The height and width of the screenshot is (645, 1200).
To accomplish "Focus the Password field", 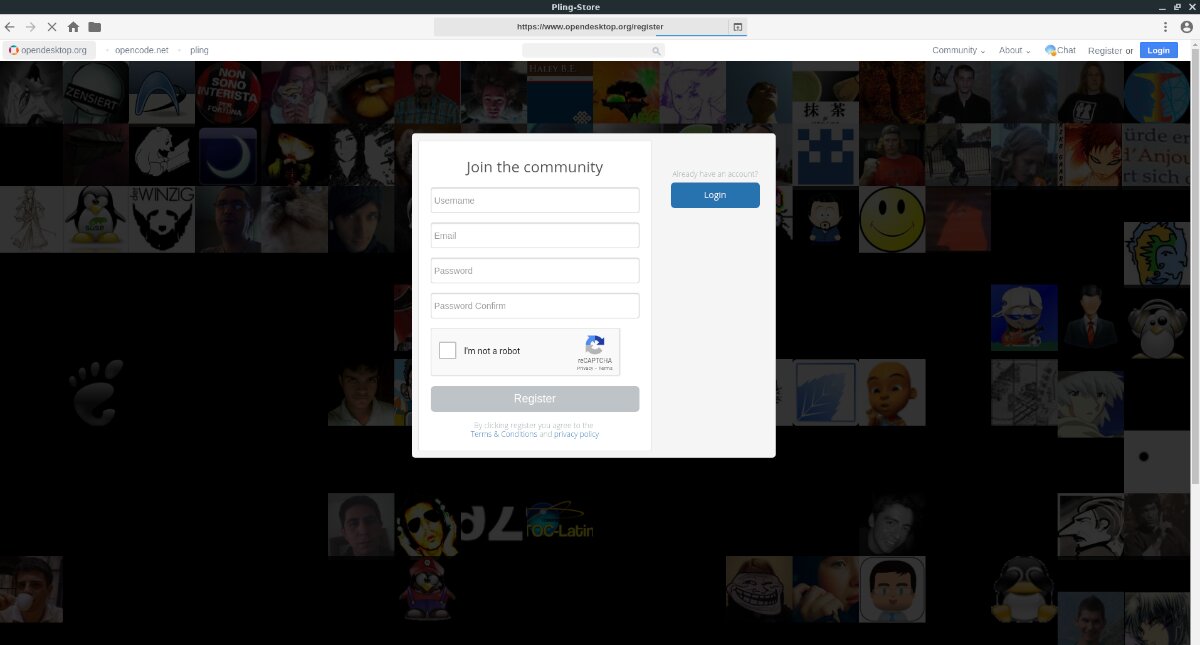I will point(535,270).
